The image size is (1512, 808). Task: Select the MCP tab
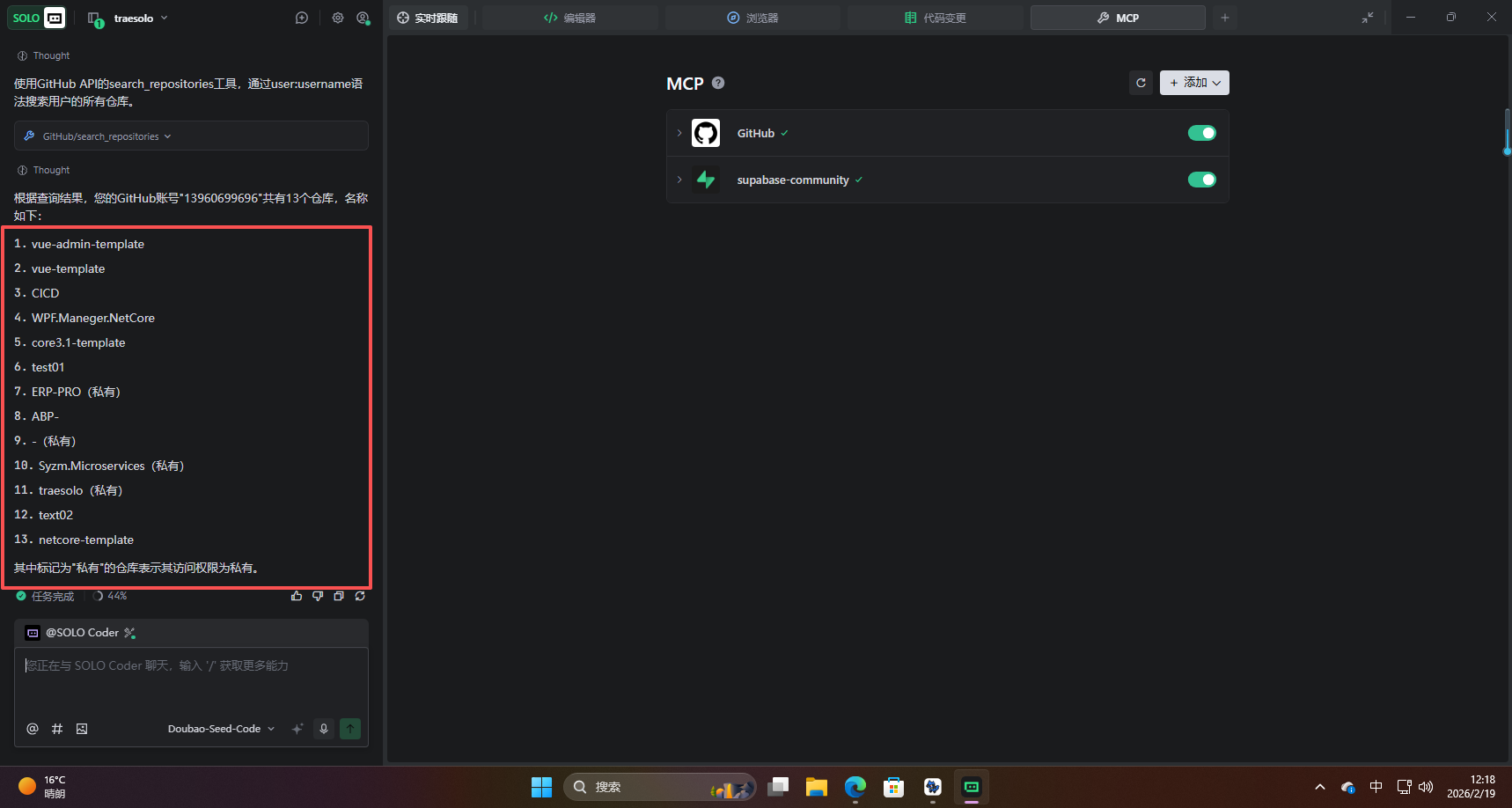1118,18
